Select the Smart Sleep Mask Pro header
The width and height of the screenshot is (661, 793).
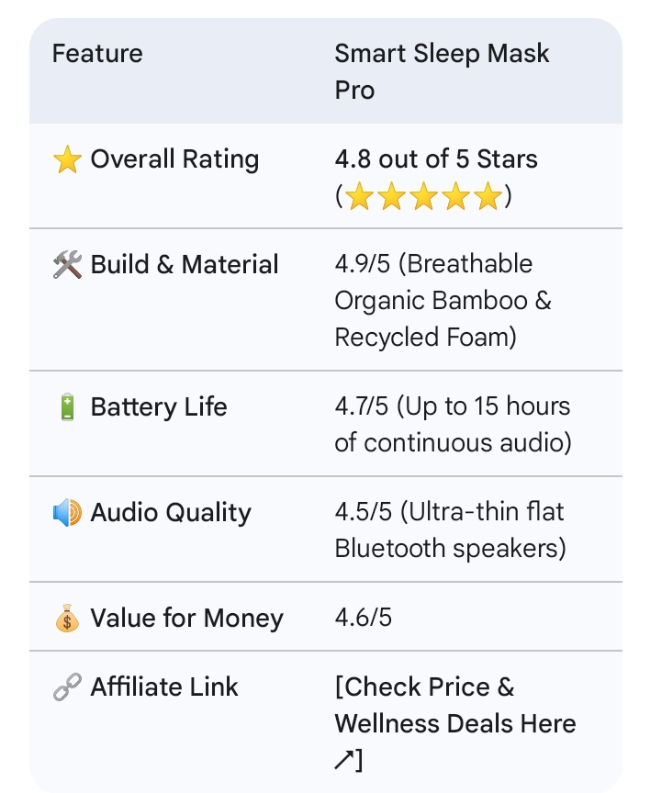tap(442, 72)
